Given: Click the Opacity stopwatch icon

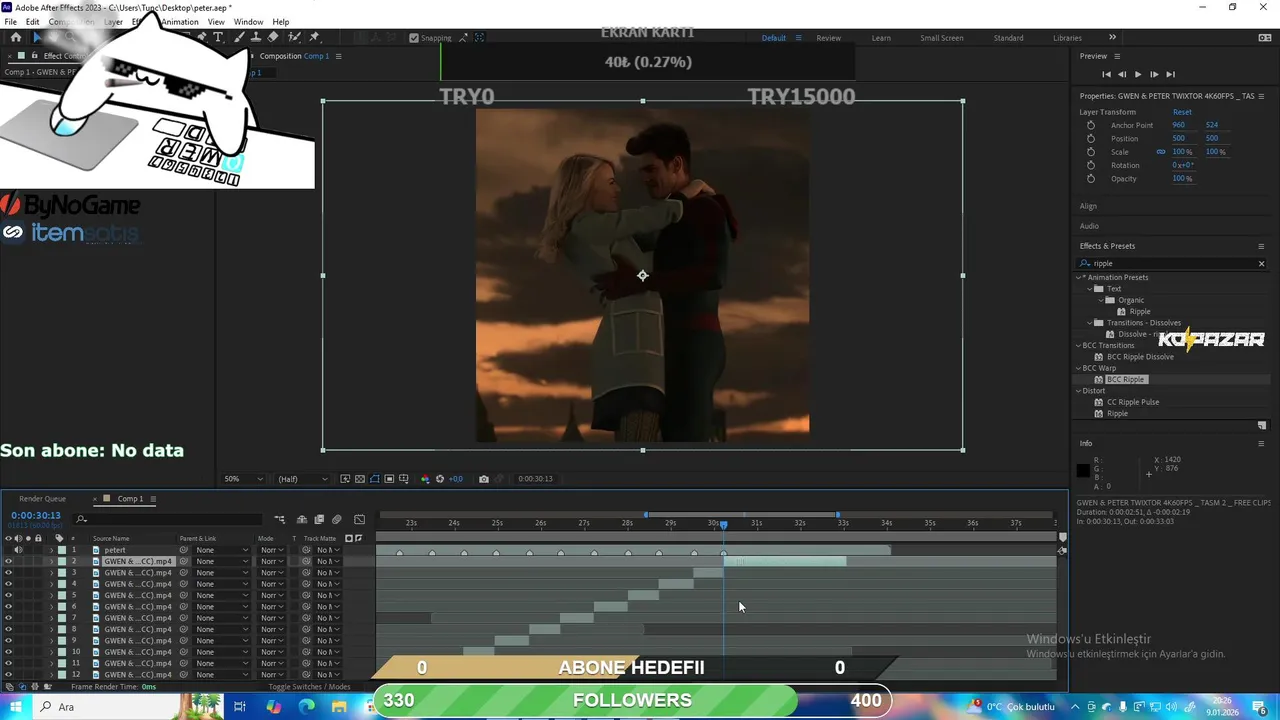Looking at the screenshot, I should click(x=1091, y=178).
